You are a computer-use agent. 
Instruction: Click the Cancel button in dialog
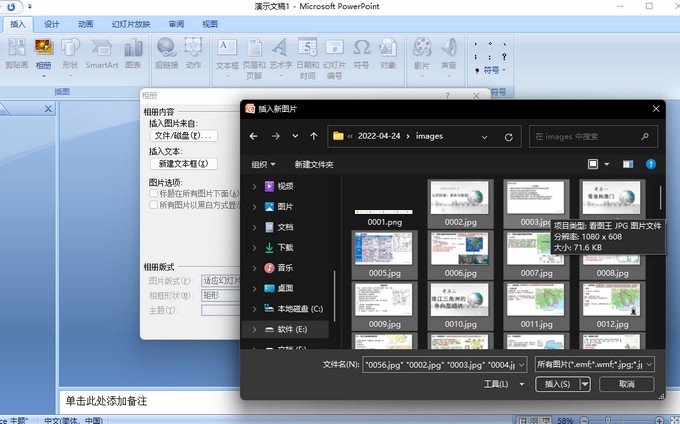(626, 384)
